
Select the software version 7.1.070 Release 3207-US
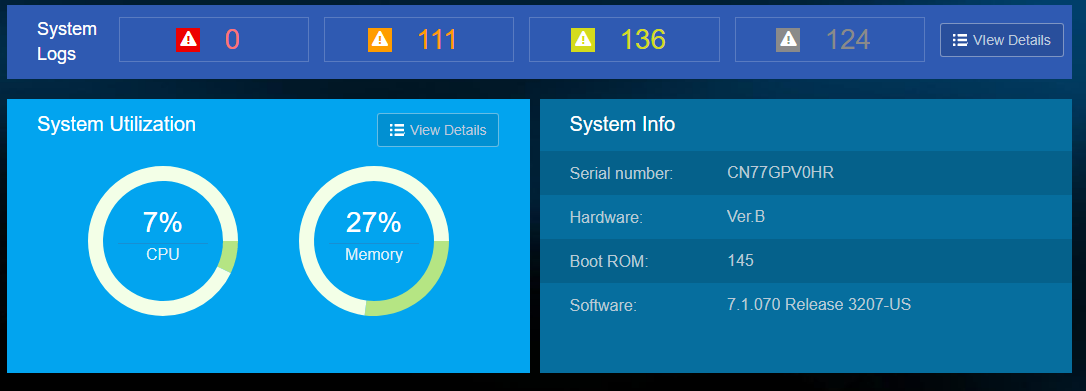819,304
